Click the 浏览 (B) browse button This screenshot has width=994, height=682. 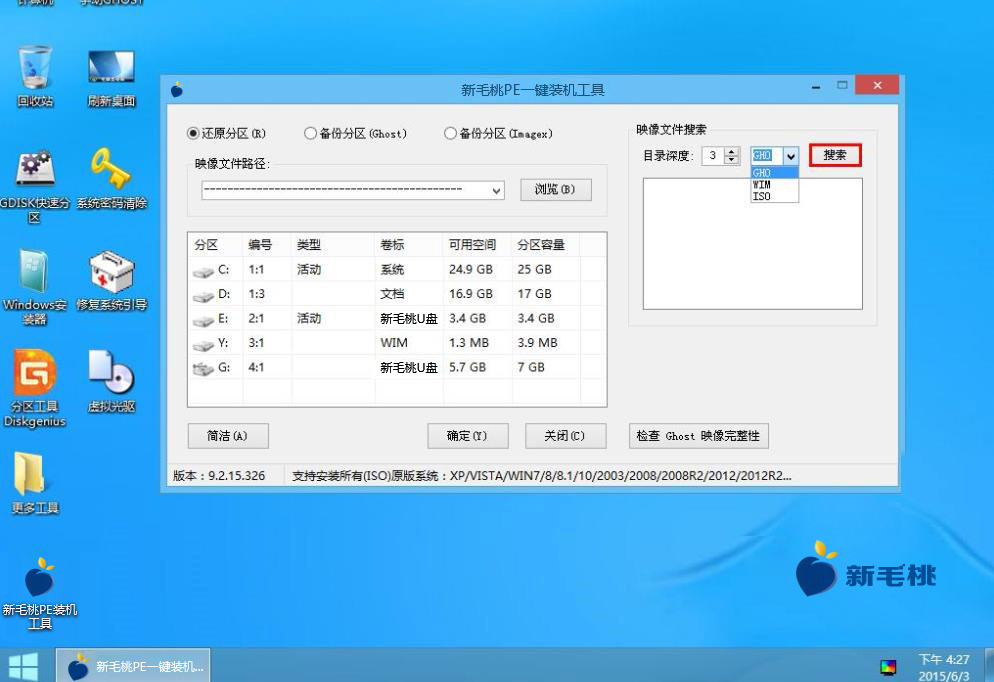pyautogui.click(x=555, y=190)
